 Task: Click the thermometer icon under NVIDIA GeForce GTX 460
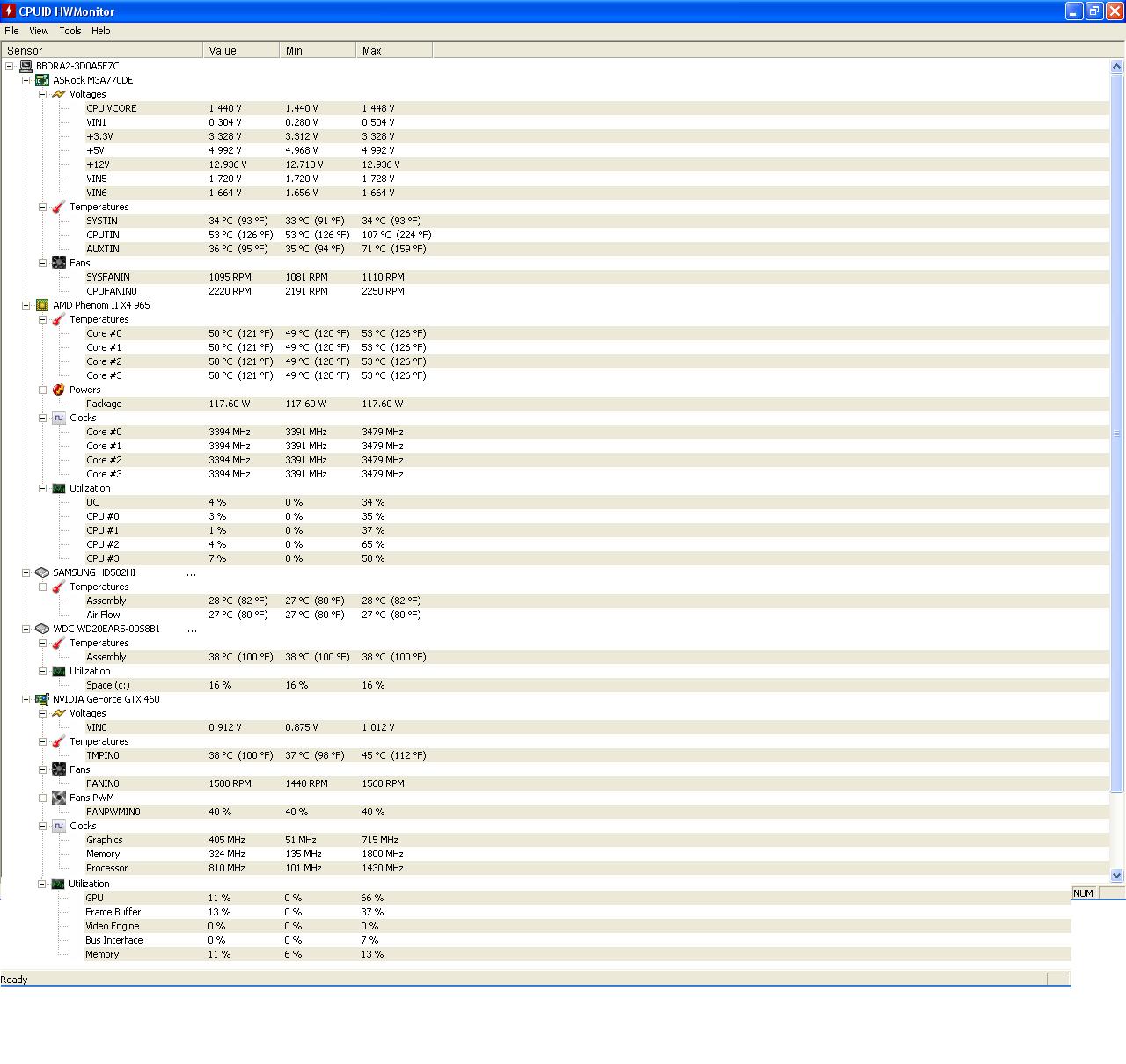pyautogui.click(x=59, y=741)
